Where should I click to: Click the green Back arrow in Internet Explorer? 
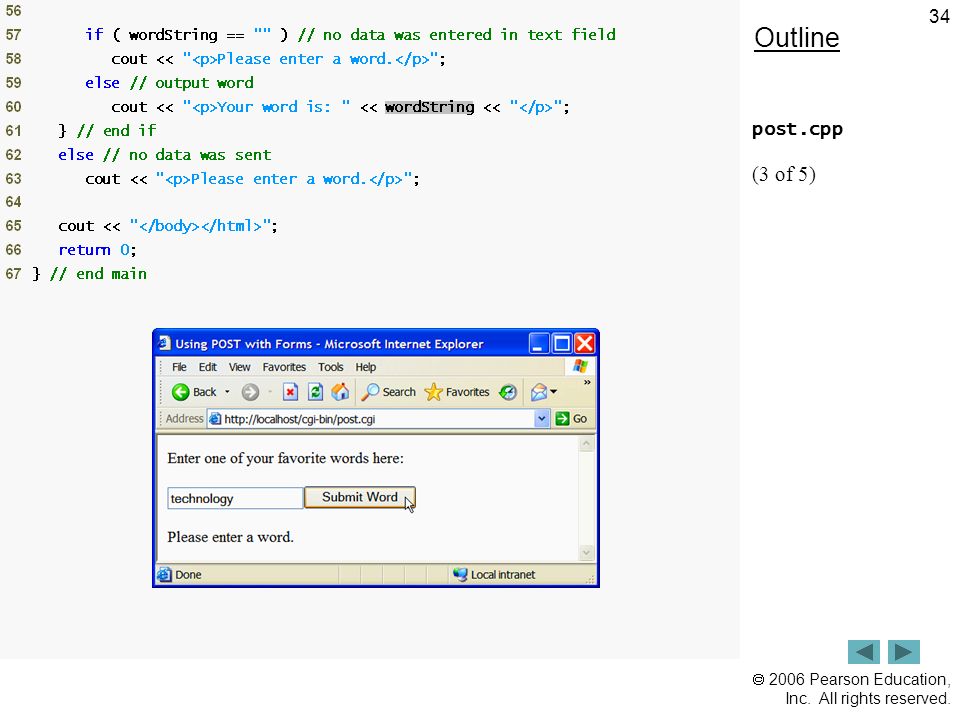(x=181, y=392)
